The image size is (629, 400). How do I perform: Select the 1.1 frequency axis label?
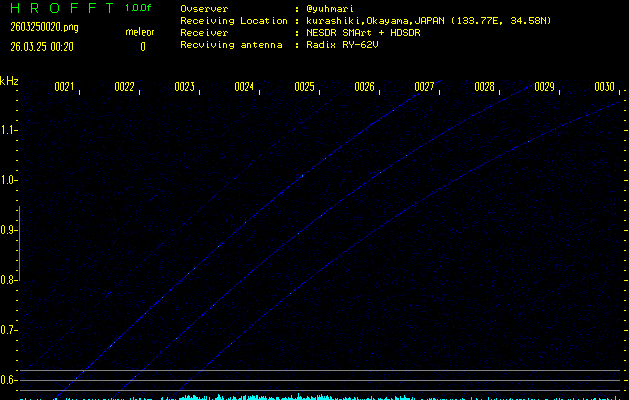click(x=9, y=130)
